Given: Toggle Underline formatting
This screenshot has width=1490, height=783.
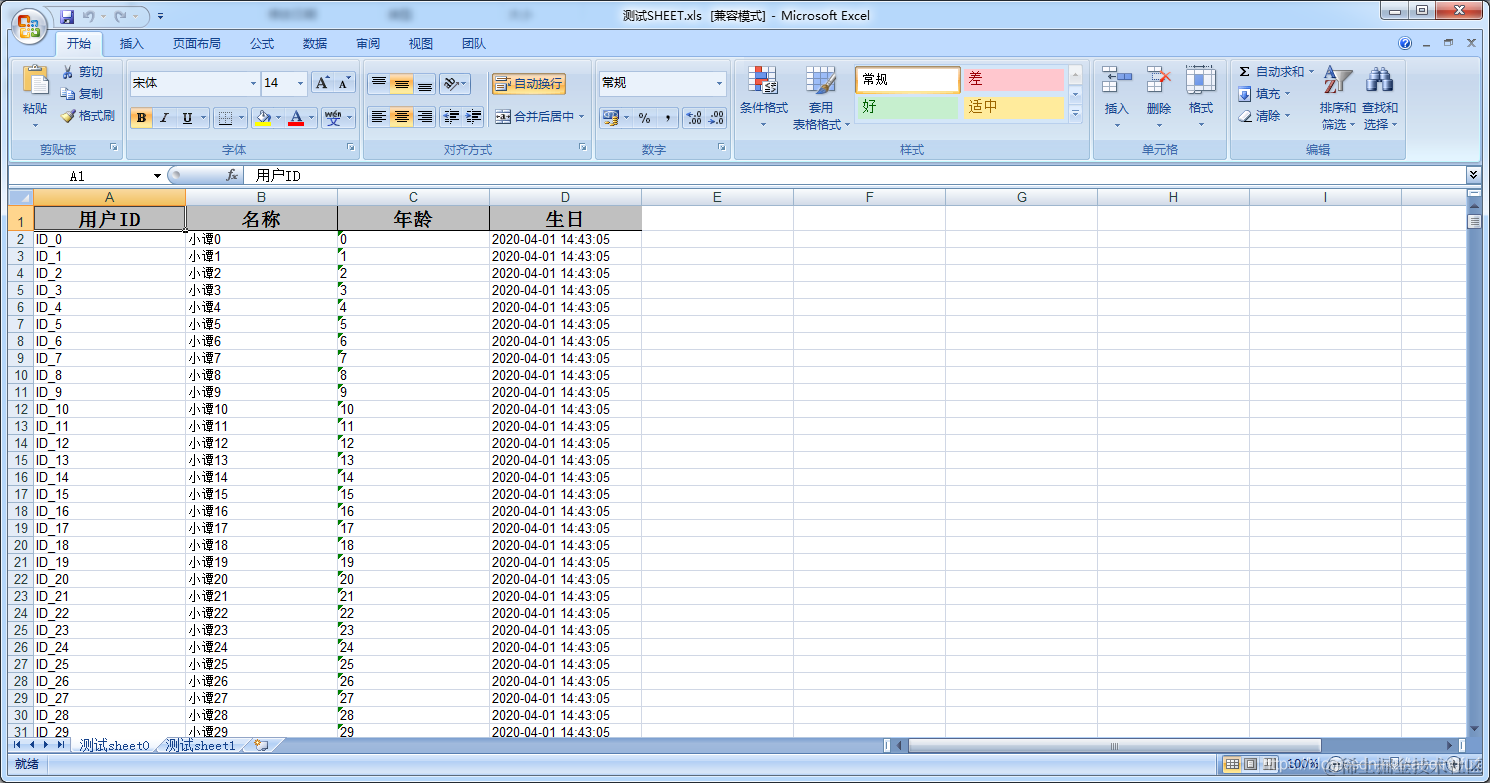Looking at the screenshot, I should (x=187, y=118).
